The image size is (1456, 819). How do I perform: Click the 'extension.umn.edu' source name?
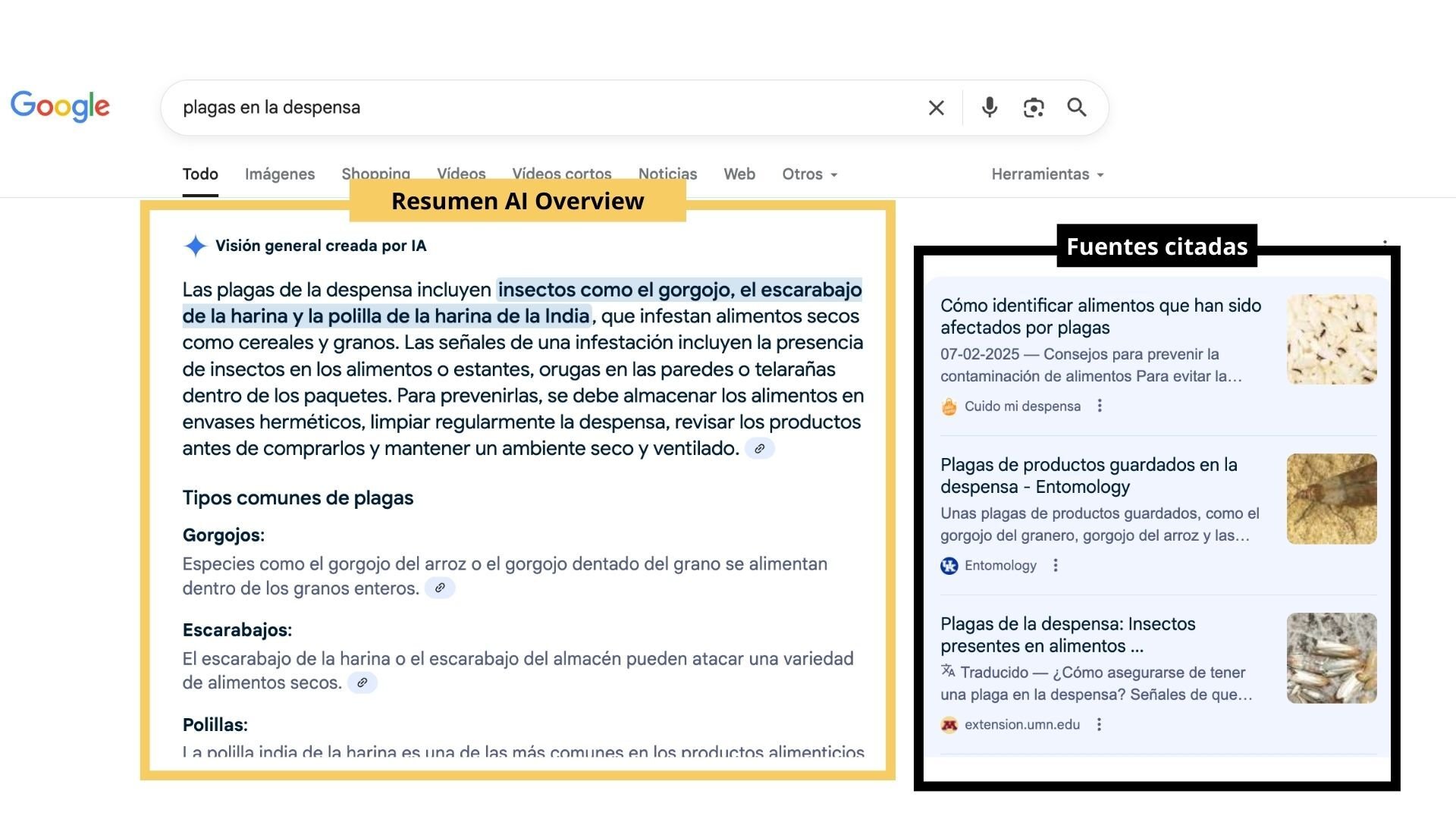[1022, 725]
